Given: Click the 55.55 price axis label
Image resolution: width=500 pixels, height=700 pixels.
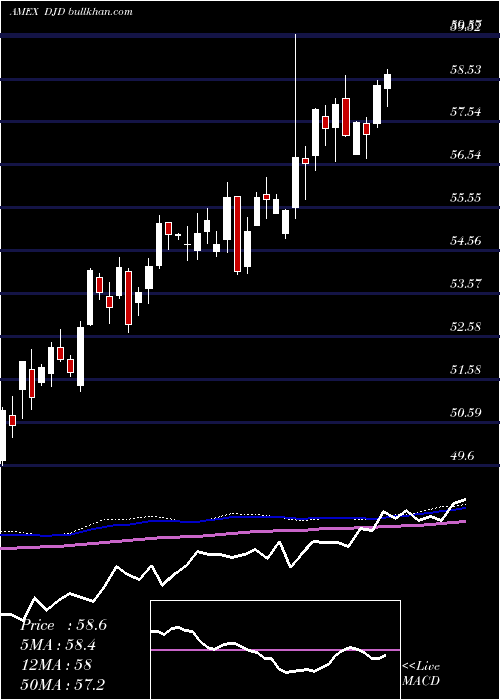Looking at the screenshot, I should tap(466, 198).
